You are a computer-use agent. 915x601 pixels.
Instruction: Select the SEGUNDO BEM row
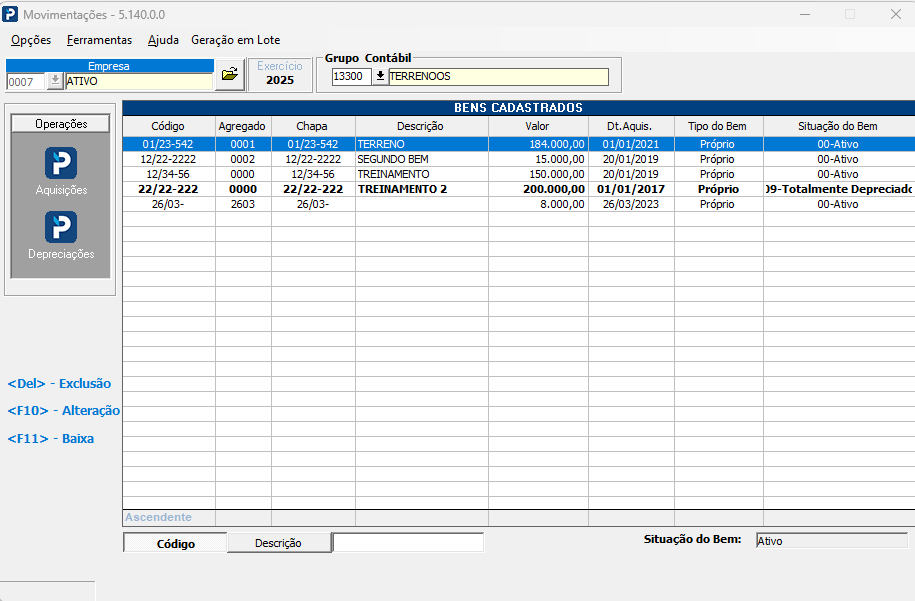[x=518, y=159]
